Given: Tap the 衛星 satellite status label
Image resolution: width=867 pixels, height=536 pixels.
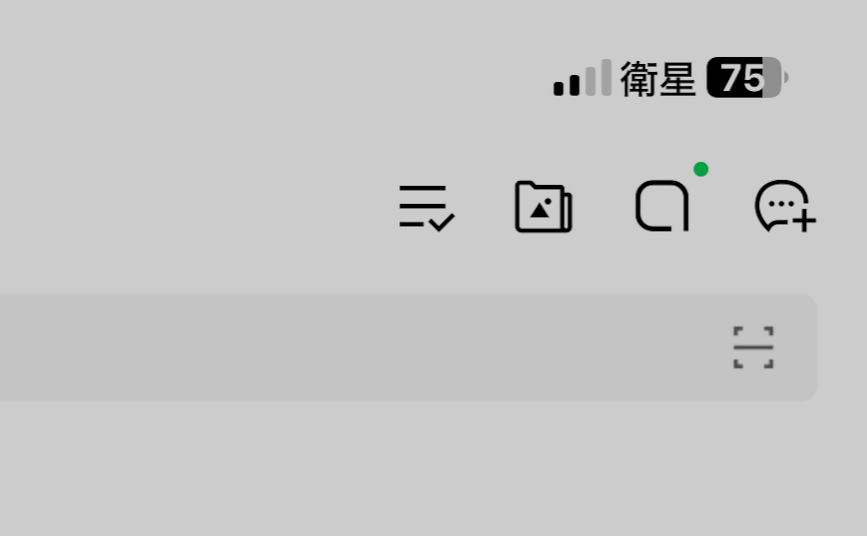Looking at the screenshot, I should point(658,79).
